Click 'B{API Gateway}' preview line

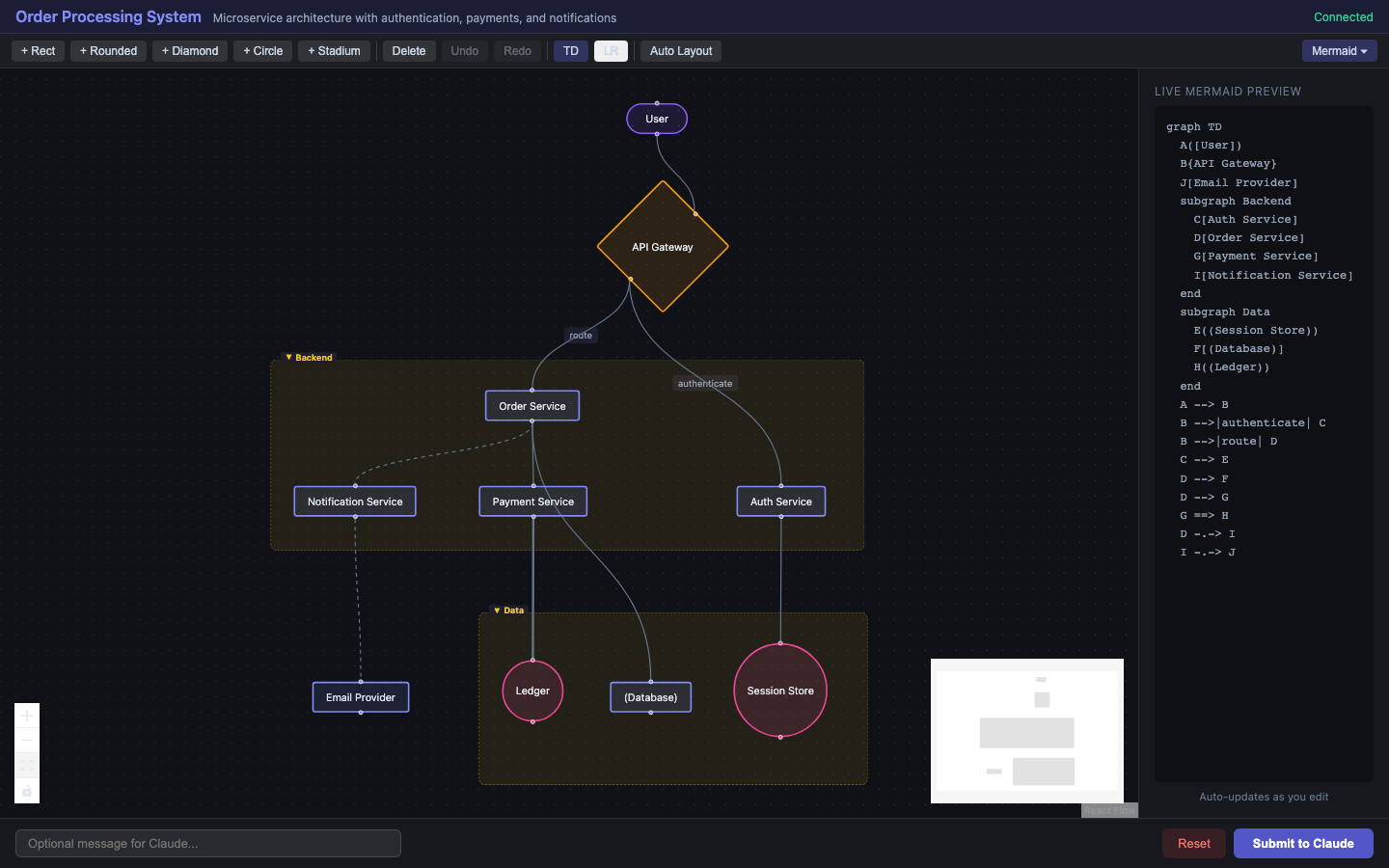click(x=1229, y=164)
